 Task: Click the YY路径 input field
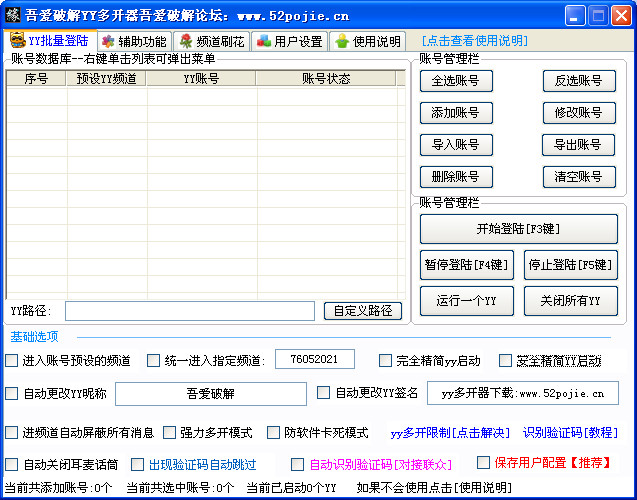[190, 311]
